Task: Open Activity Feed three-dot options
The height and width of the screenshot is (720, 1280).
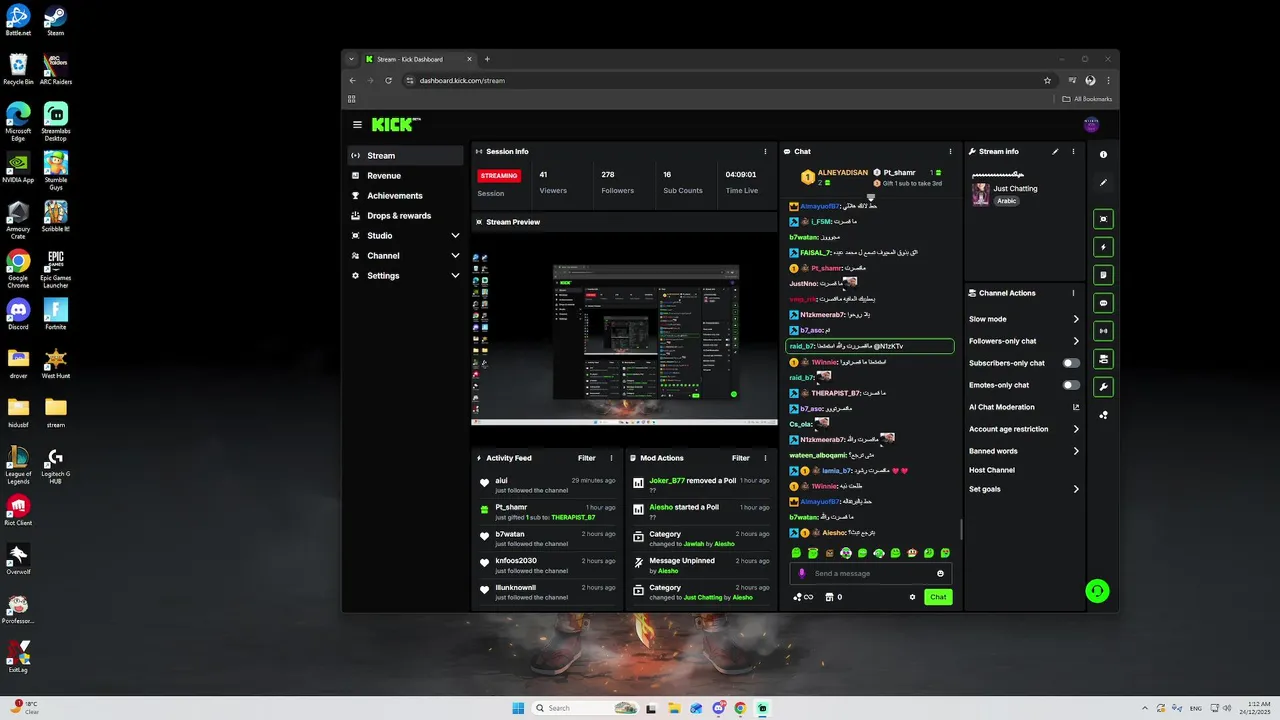Action: click(x=612, y=458)
